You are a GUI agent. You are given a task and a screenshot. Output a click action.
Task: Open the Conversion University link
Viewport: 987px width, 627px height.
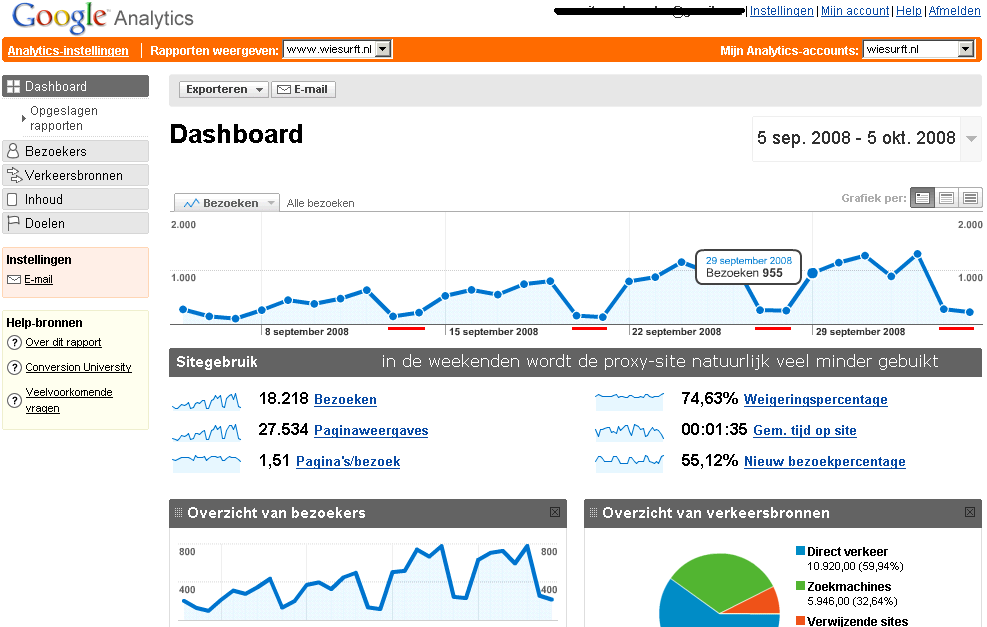point(78,367)
